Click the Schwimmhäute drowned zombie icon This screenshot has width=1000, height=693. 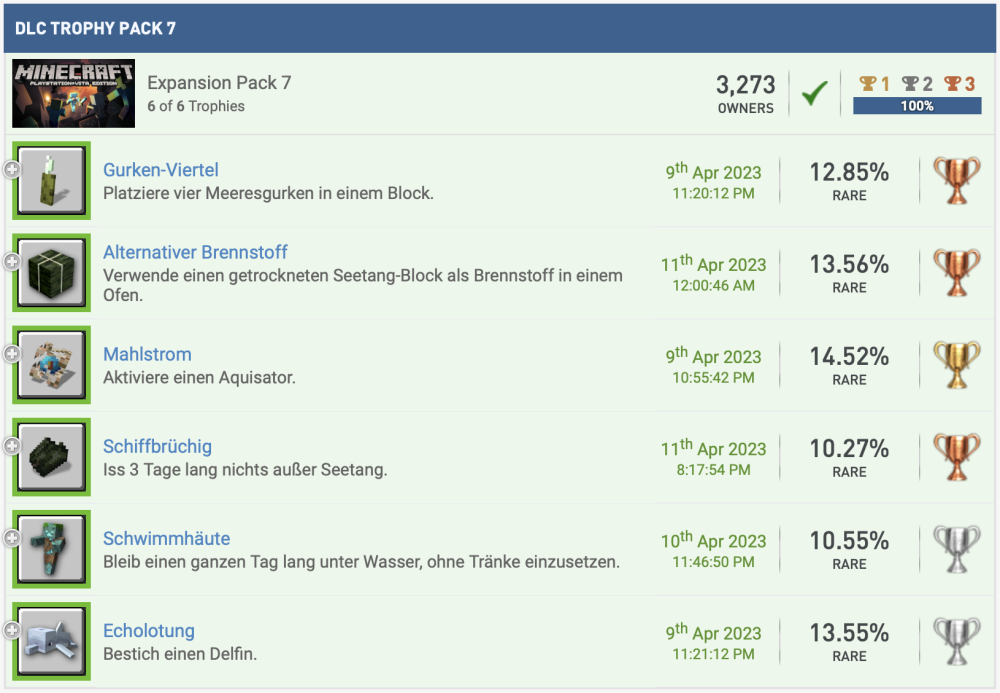(52, 549)
